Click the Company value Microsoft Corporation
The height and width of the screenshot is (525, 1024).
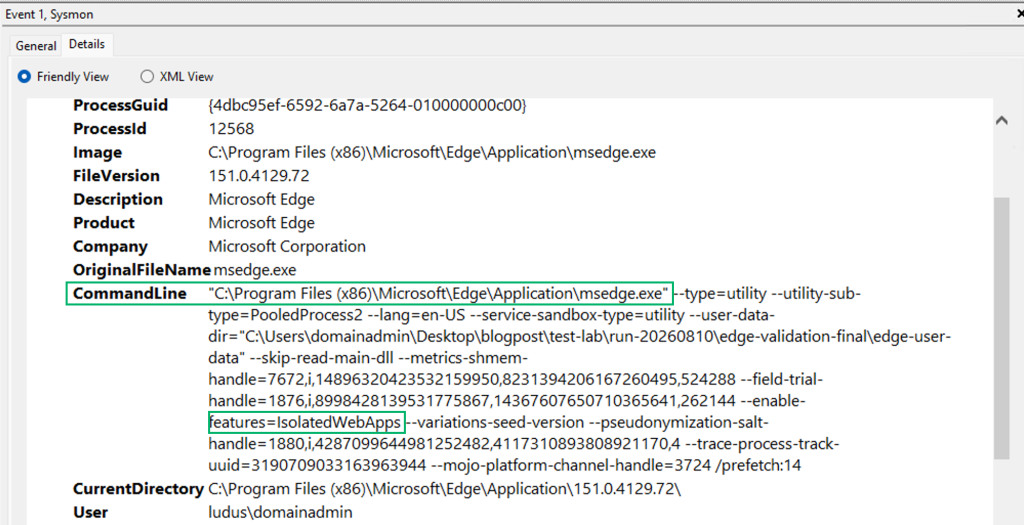287,246
